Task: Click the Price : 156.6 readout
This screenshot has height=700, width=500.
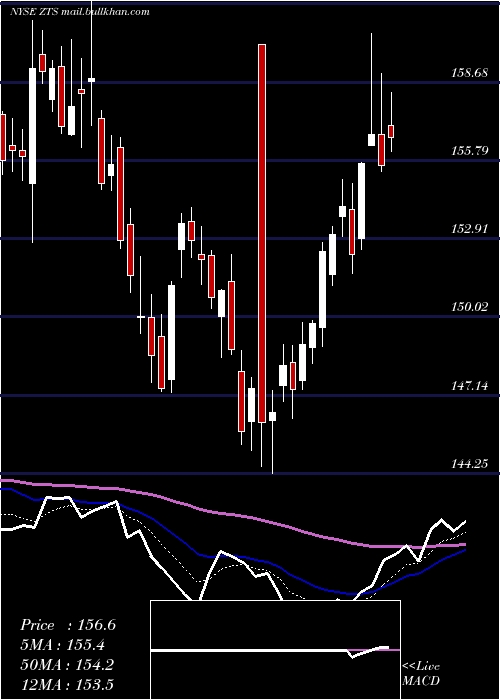Action: 68,625
